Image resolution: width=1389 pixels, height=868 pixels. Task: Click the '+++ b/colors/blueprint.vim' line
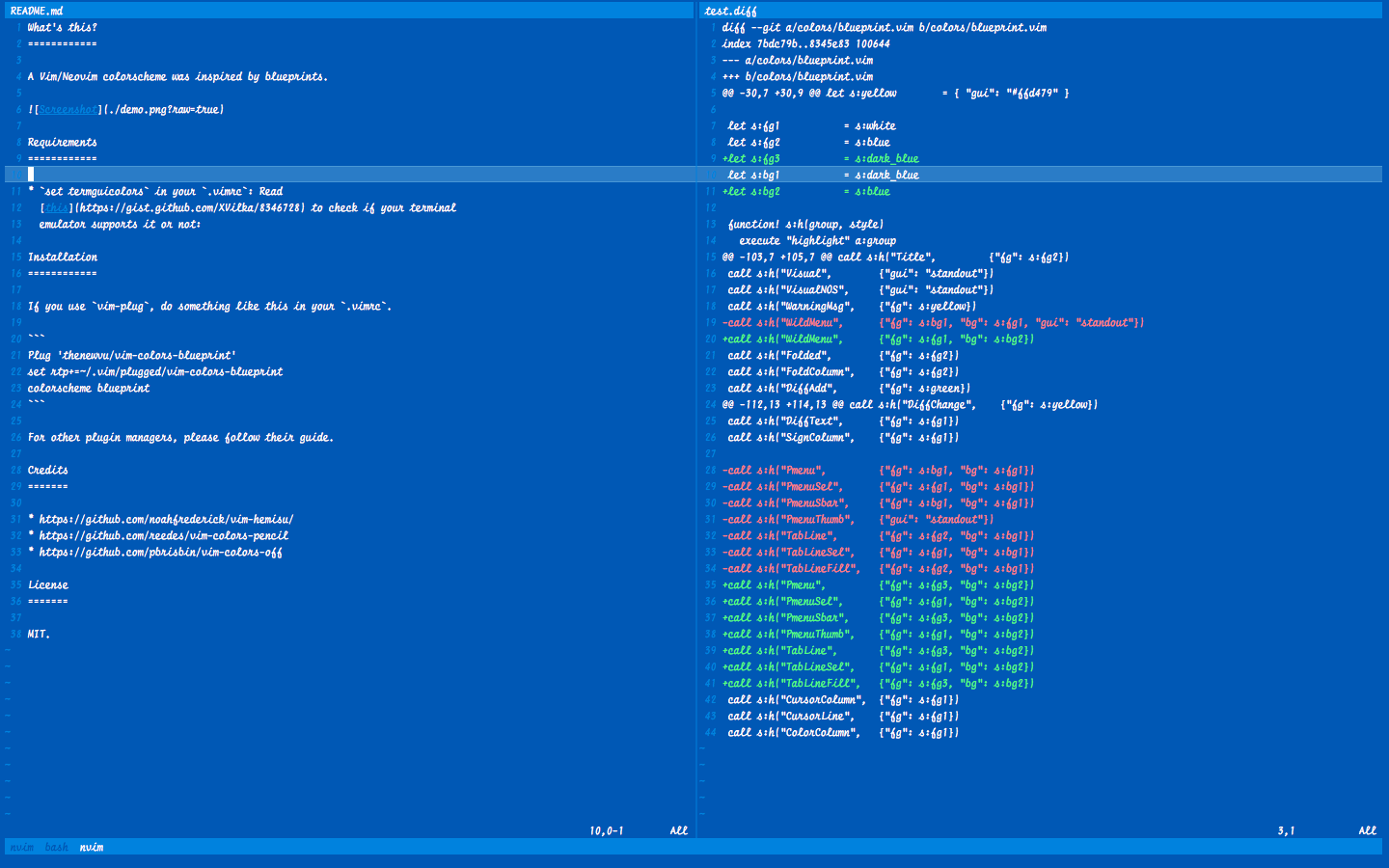click(798, 76)
